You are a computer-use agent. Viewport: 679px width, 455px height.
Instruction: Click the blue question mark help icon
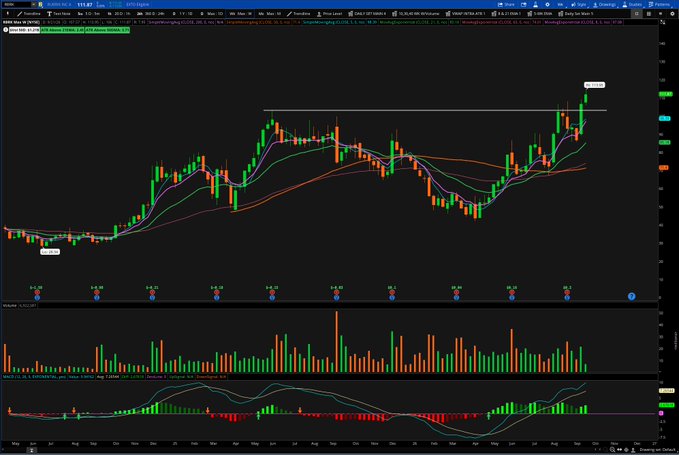(x=631, y=296)
